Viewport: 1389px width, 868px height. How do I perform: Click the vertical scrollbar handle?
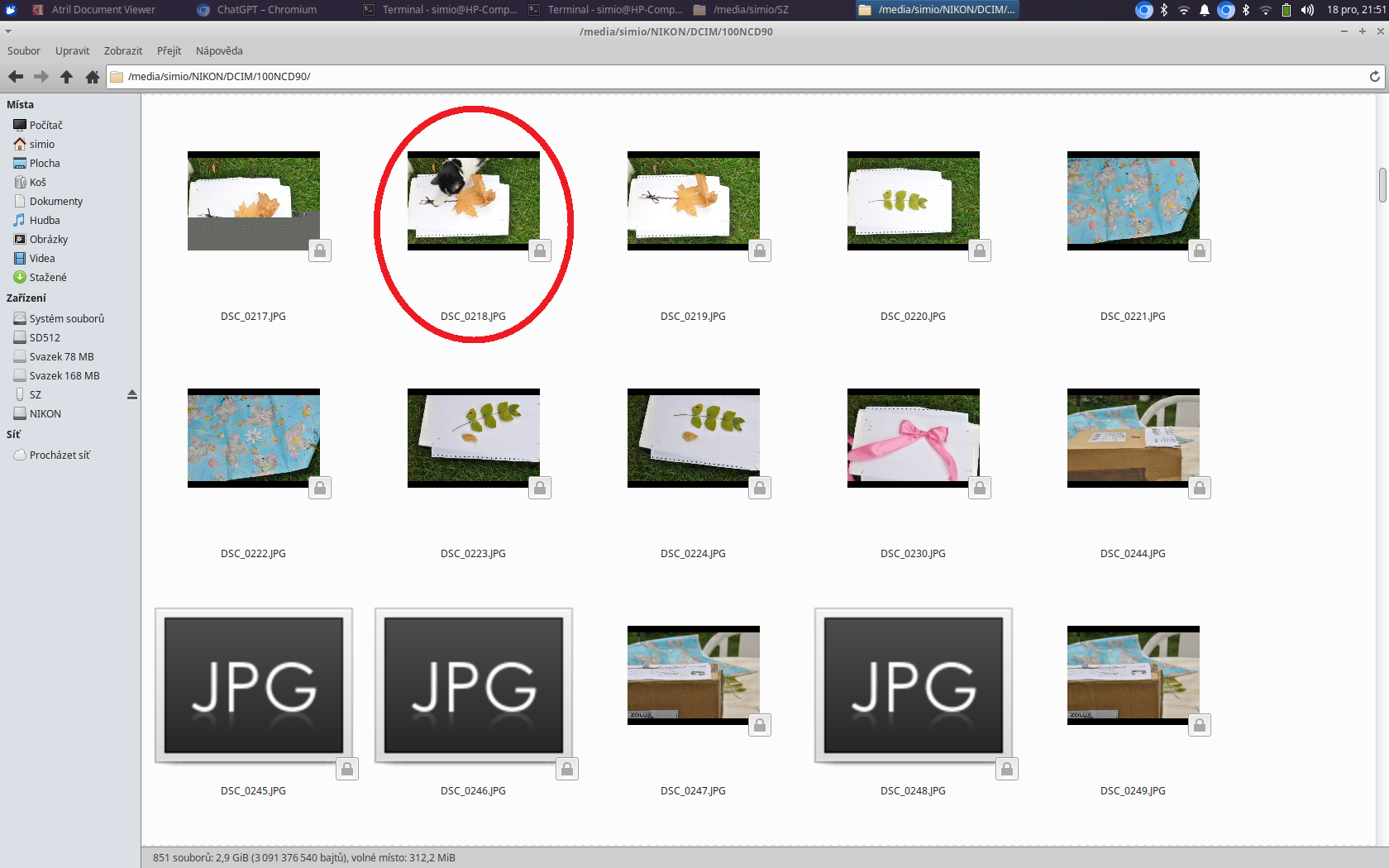tap(1382, 185)
